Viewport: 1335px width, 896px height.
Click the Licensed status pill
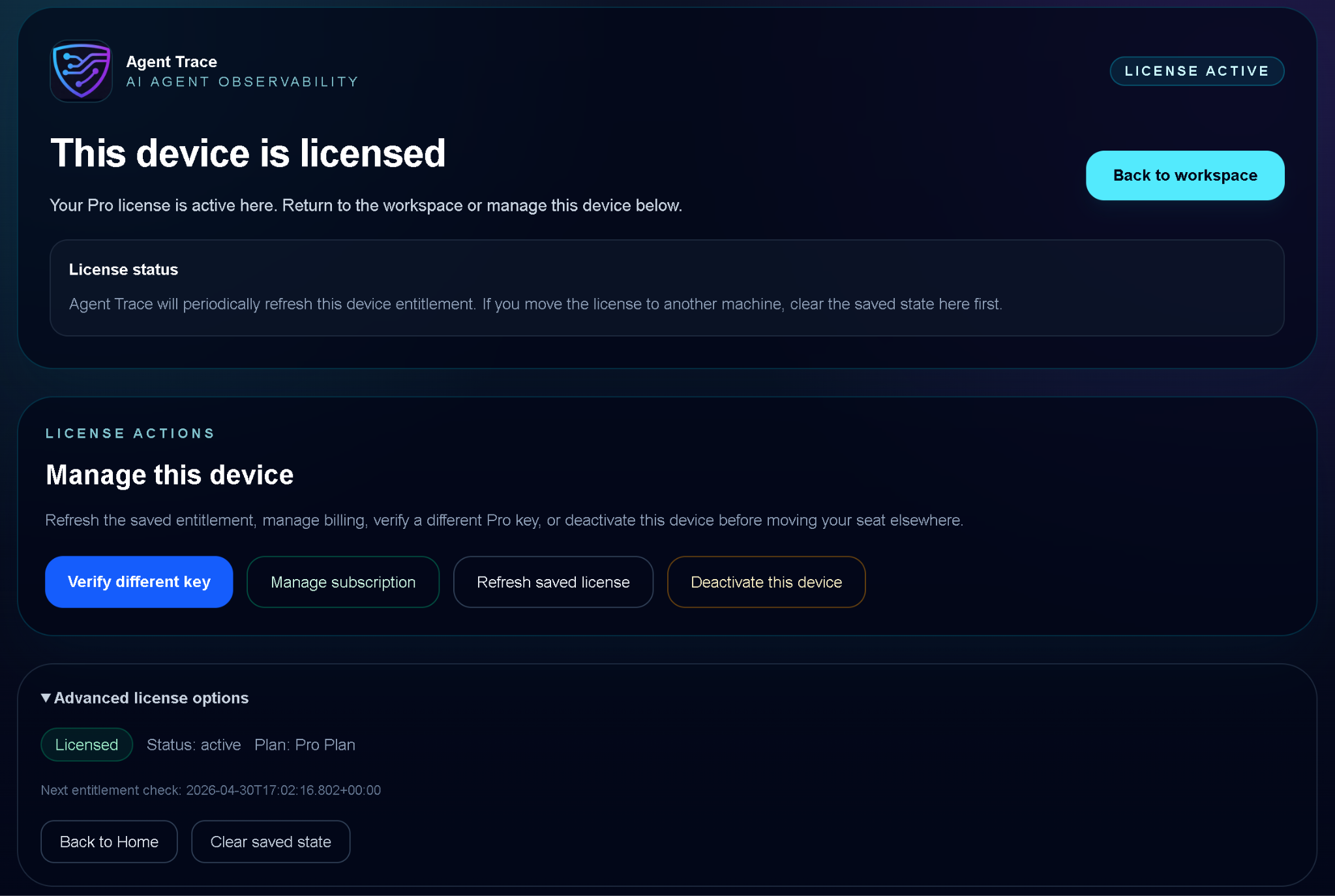87,745
